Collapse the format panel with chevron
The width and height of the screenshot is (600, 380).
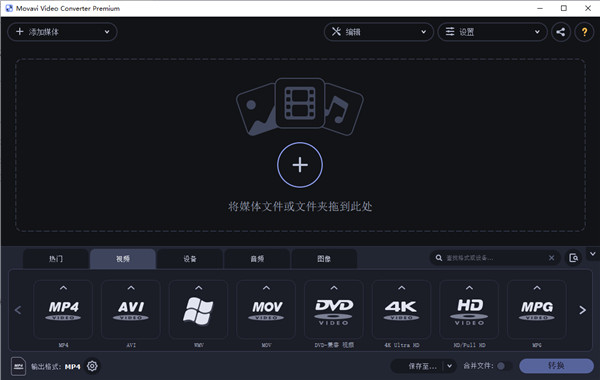[592, 254]
